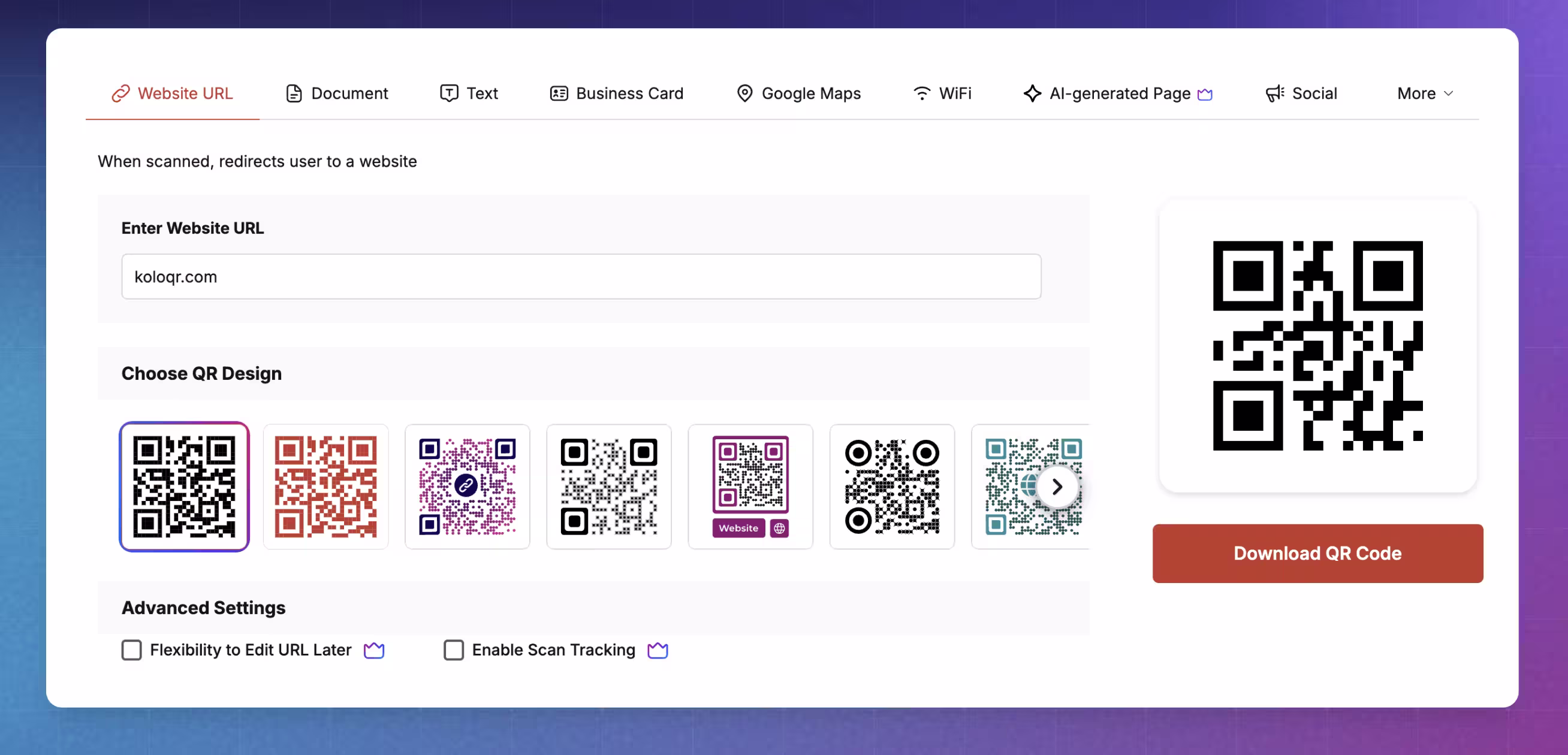The image size is (1568, 755).
Task: Open the AI-generated Page tab
Action: click(1118, 93)
